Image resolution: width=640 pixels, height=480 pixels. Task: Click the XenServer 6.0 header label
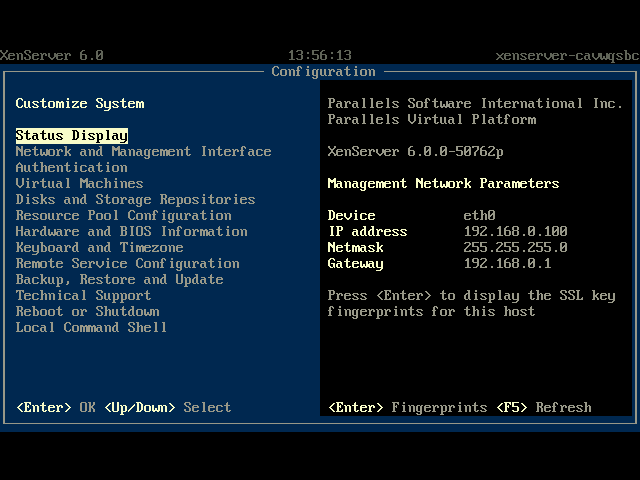coord(51,55)
